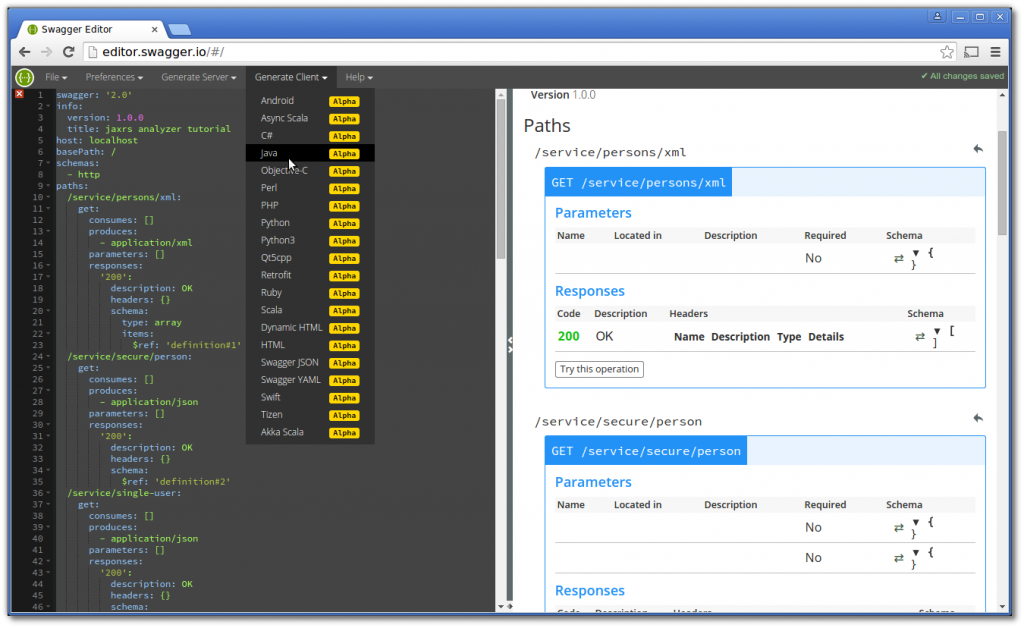Click the Swagger logo icon
The image size is (1024, 628).
coord(23,77)
